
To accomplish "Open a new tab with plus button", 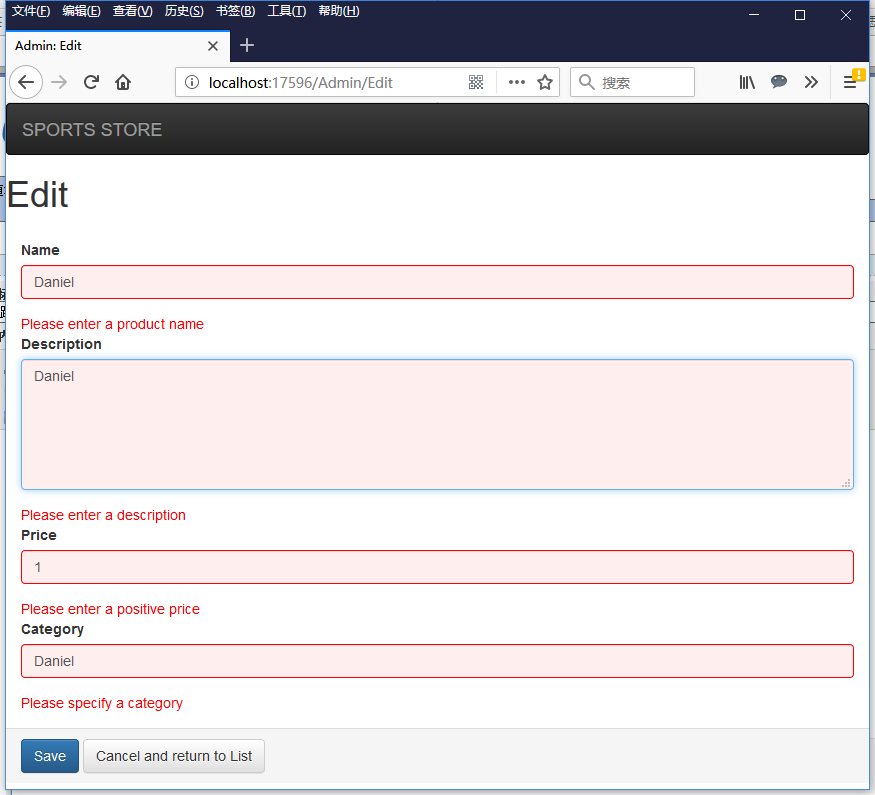I will pos(247,45).
